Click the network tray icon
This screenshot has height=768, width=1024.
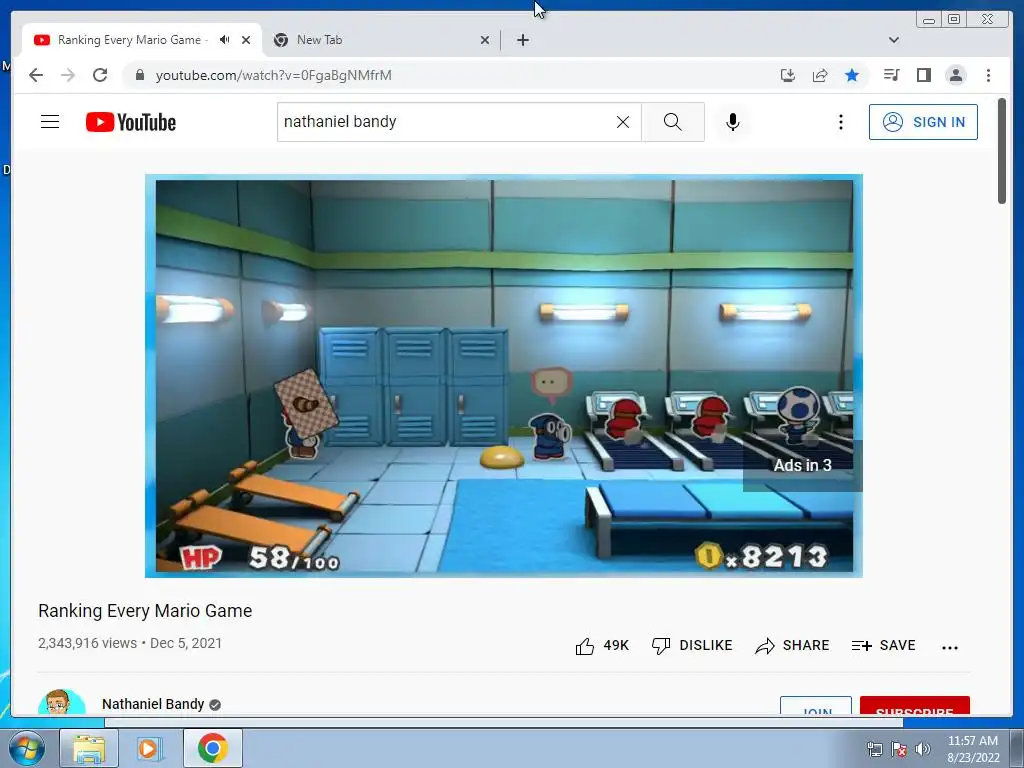click(874, 749)
